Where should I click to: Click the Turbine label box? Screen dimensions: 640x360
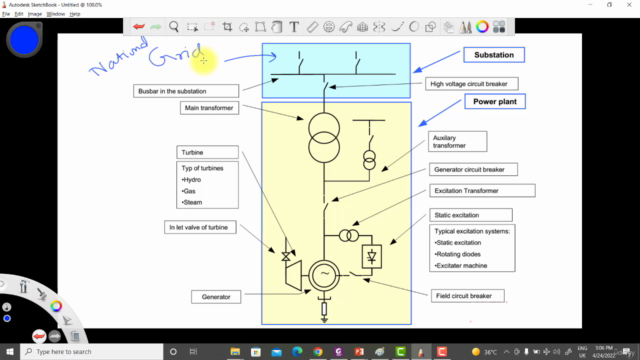click(207, 152)
